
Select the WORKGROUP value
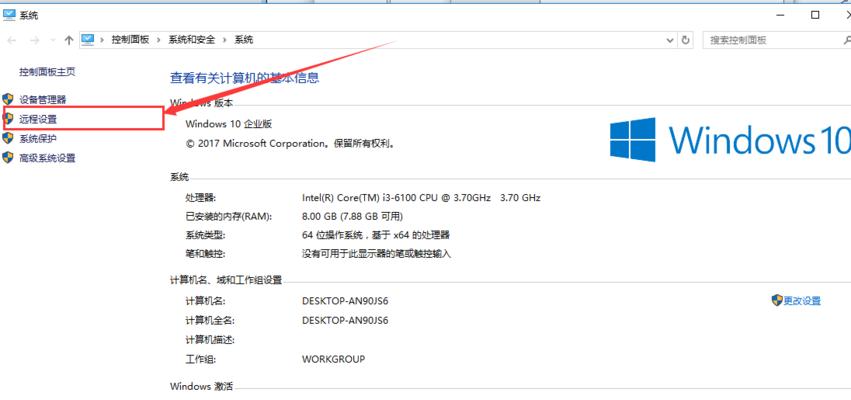pos(333,359)
